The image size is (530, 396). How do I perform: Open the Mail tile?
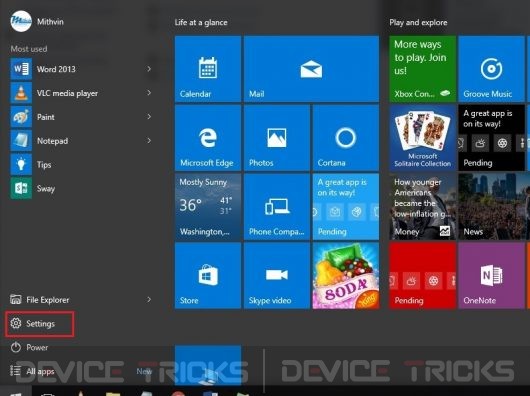click(x=311, y=69)
